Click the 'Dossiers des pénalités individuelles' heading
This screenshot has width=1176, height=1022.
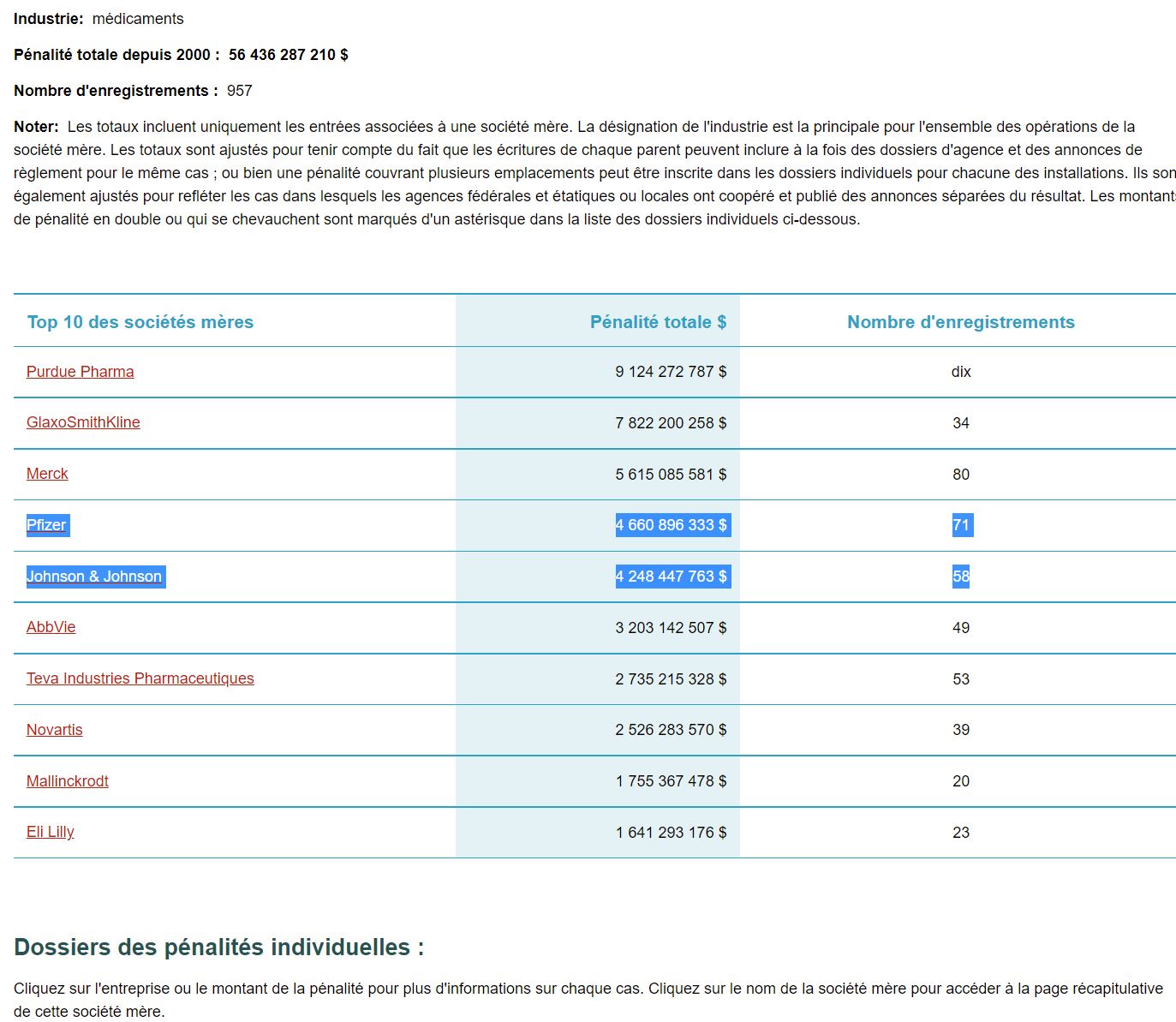[219, 947]
